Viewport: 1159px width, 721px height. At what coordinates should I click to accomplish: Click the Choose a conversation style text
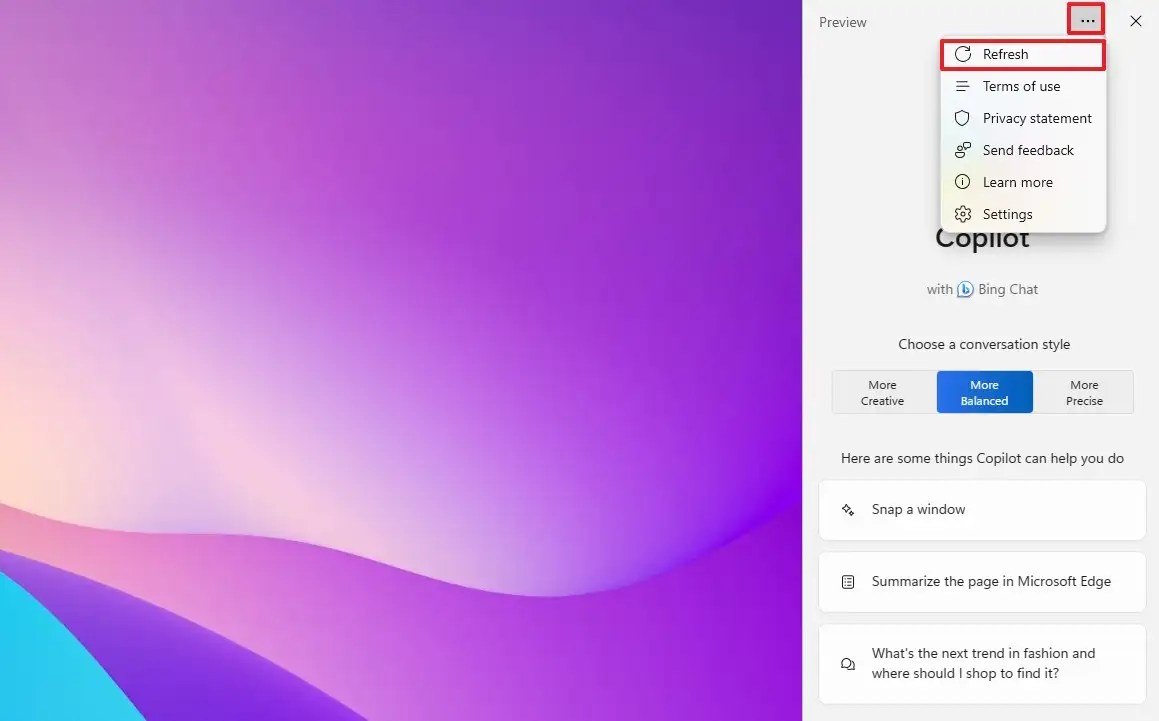pyautogui.click(x=984, y=345)
